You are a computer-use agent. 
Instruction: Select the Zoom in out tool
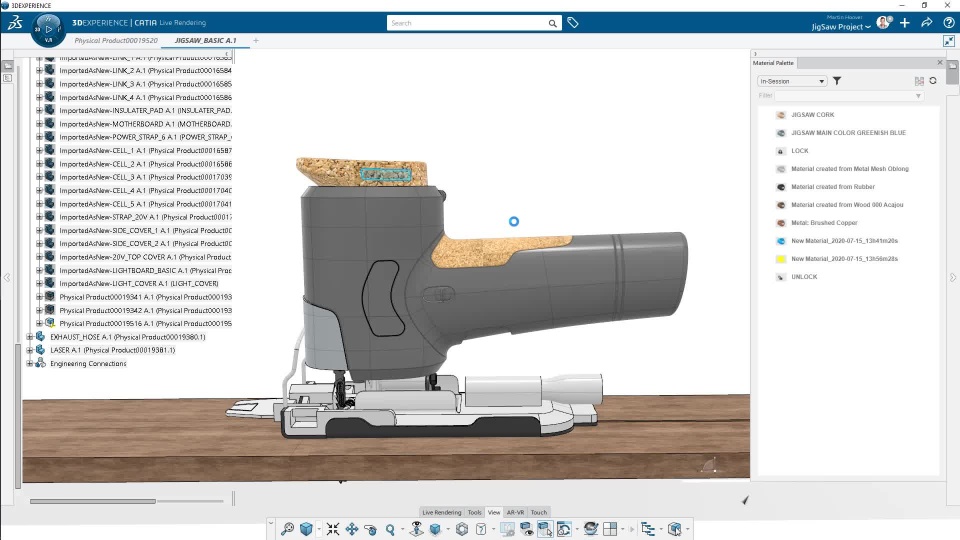(x=390, y=529)
